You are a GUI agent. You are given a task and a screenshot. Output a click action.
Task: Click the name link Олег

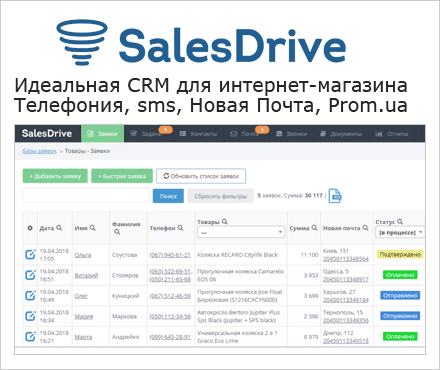[x=81, y=296]
